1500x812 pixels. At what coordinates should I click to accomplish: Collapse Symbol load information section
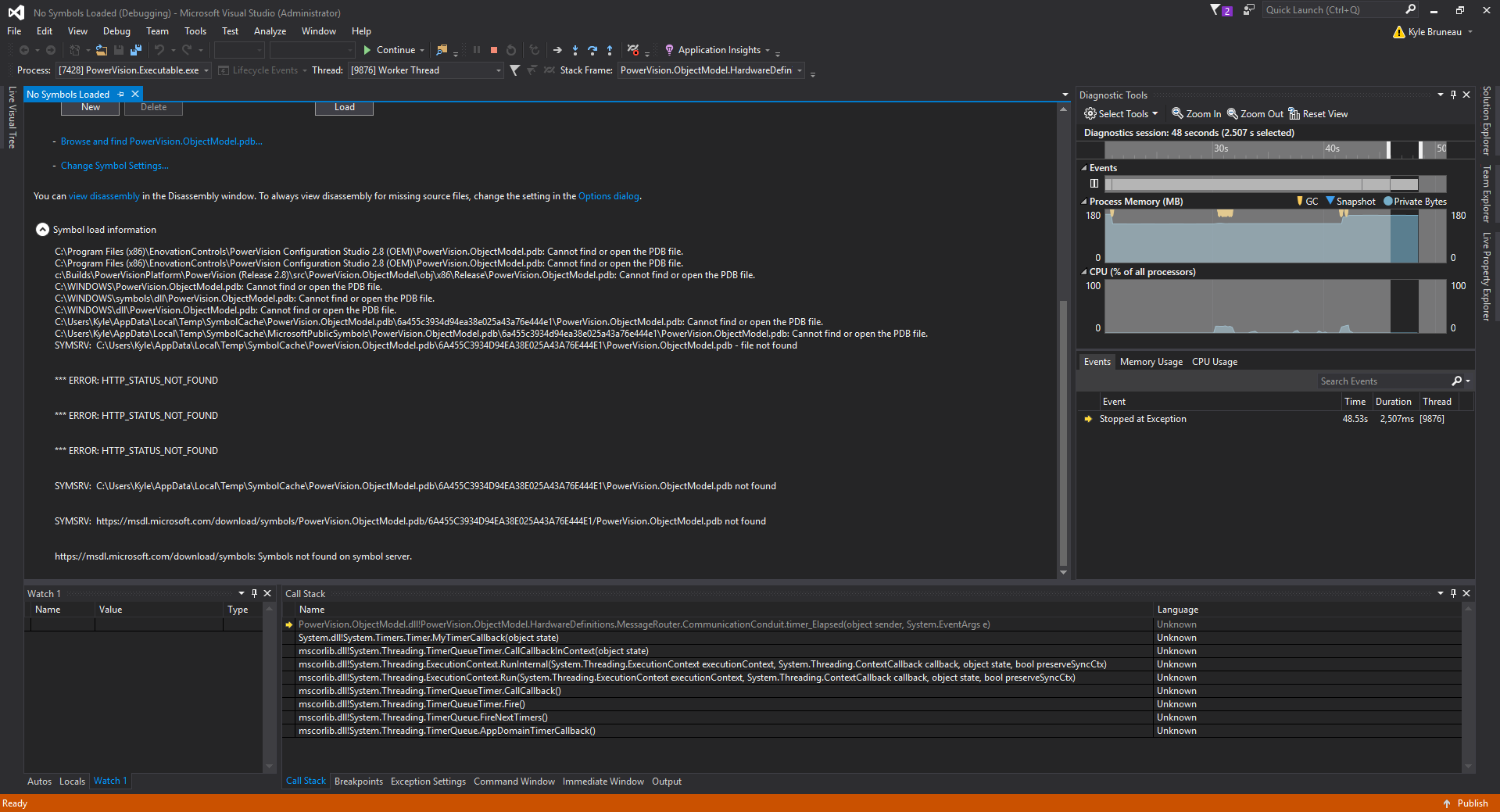42,230
